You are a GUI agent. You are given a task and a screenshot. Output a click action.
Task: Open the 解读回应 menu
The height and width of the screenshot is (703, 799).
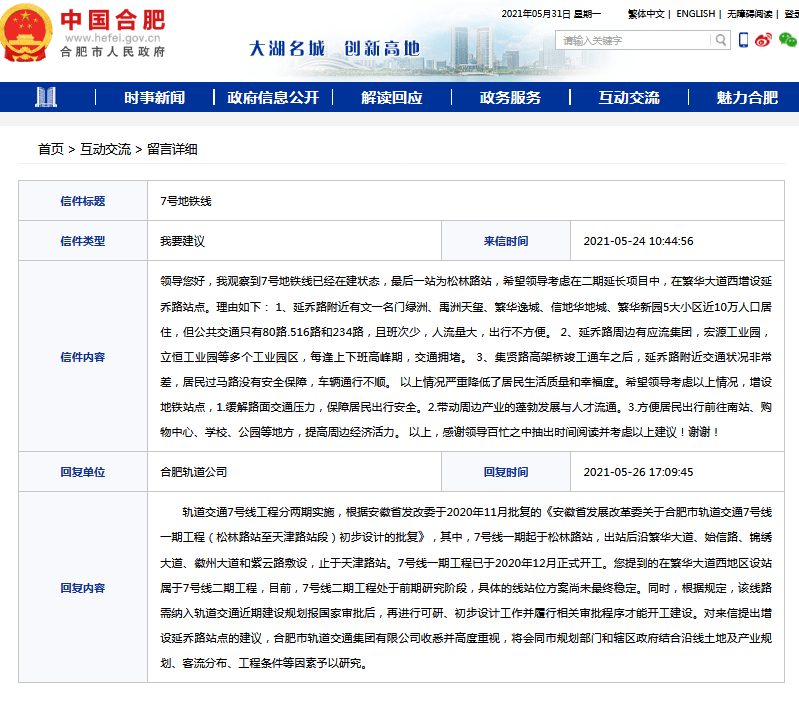[392, 97]
